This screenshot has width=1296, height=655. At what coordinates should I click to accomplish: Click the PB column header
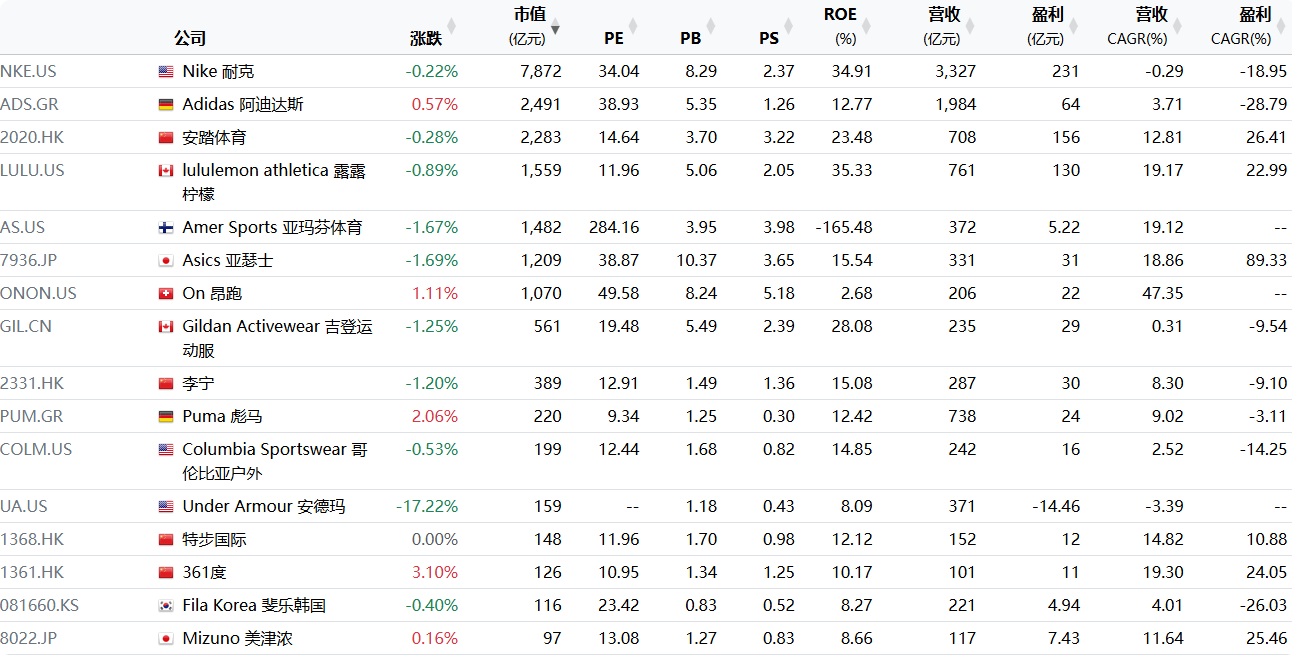(690, 38)
